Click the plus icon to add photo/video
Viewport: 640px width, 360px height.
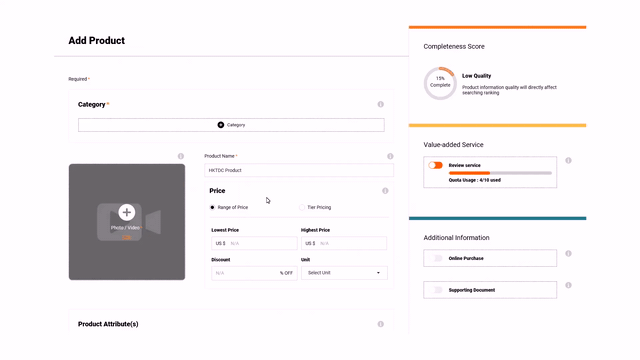click(127, 212)
